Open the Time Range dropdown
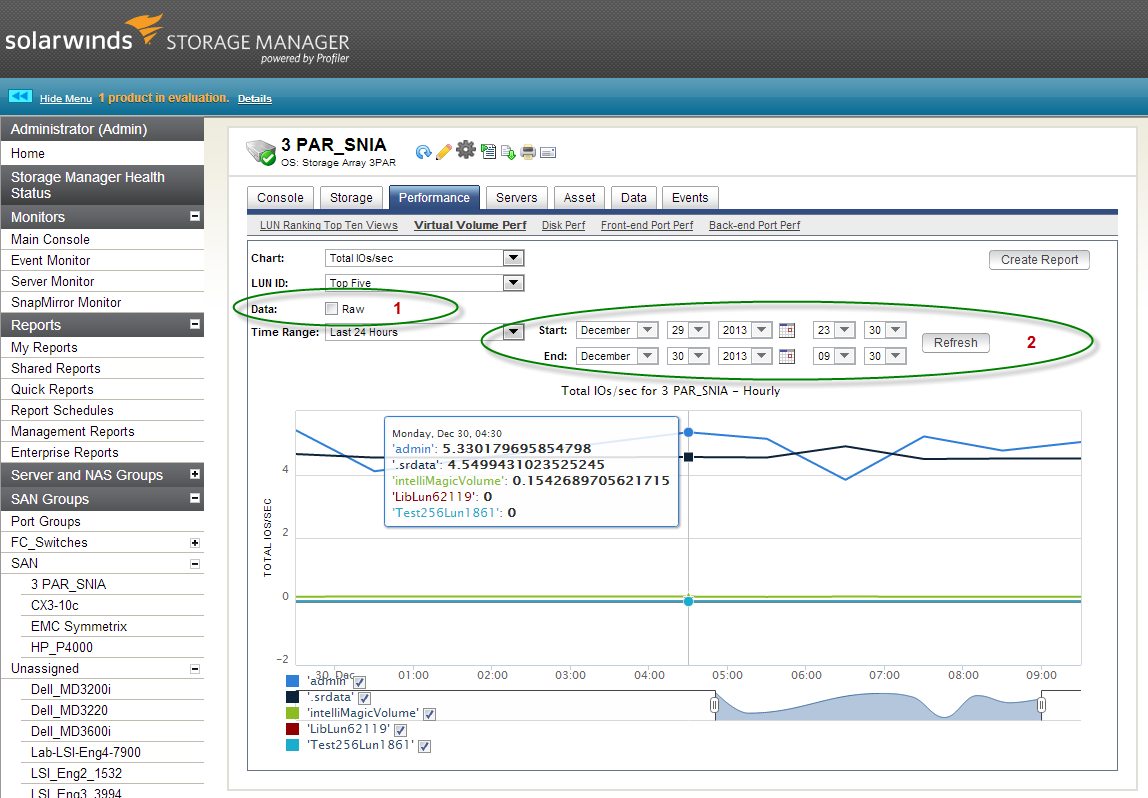 [x=513, y=332]
